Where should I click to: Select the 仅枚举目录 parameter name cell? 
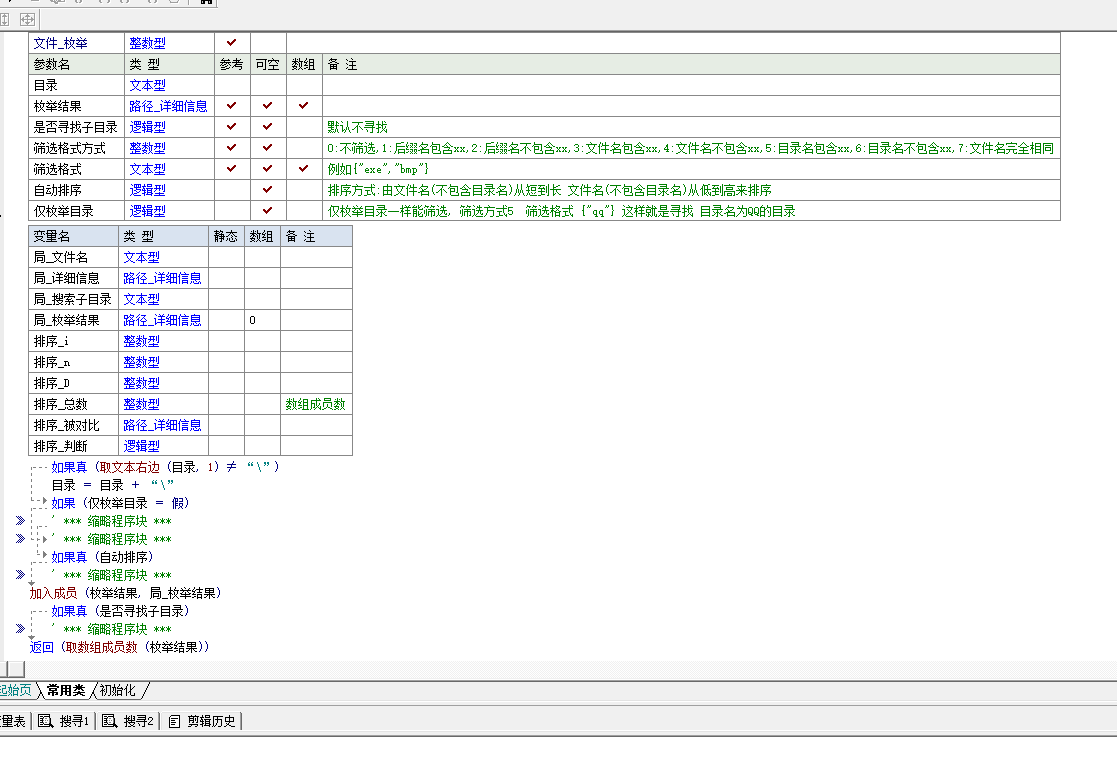[76, 211]
